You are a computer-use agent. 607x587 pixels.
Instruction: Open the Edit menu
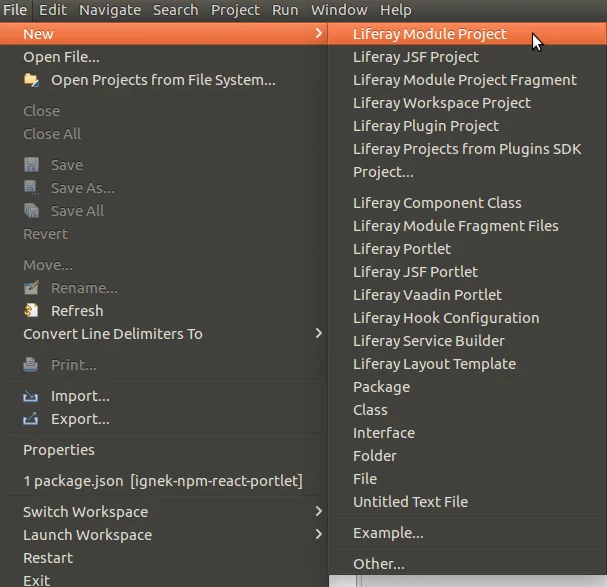[53, 10]
